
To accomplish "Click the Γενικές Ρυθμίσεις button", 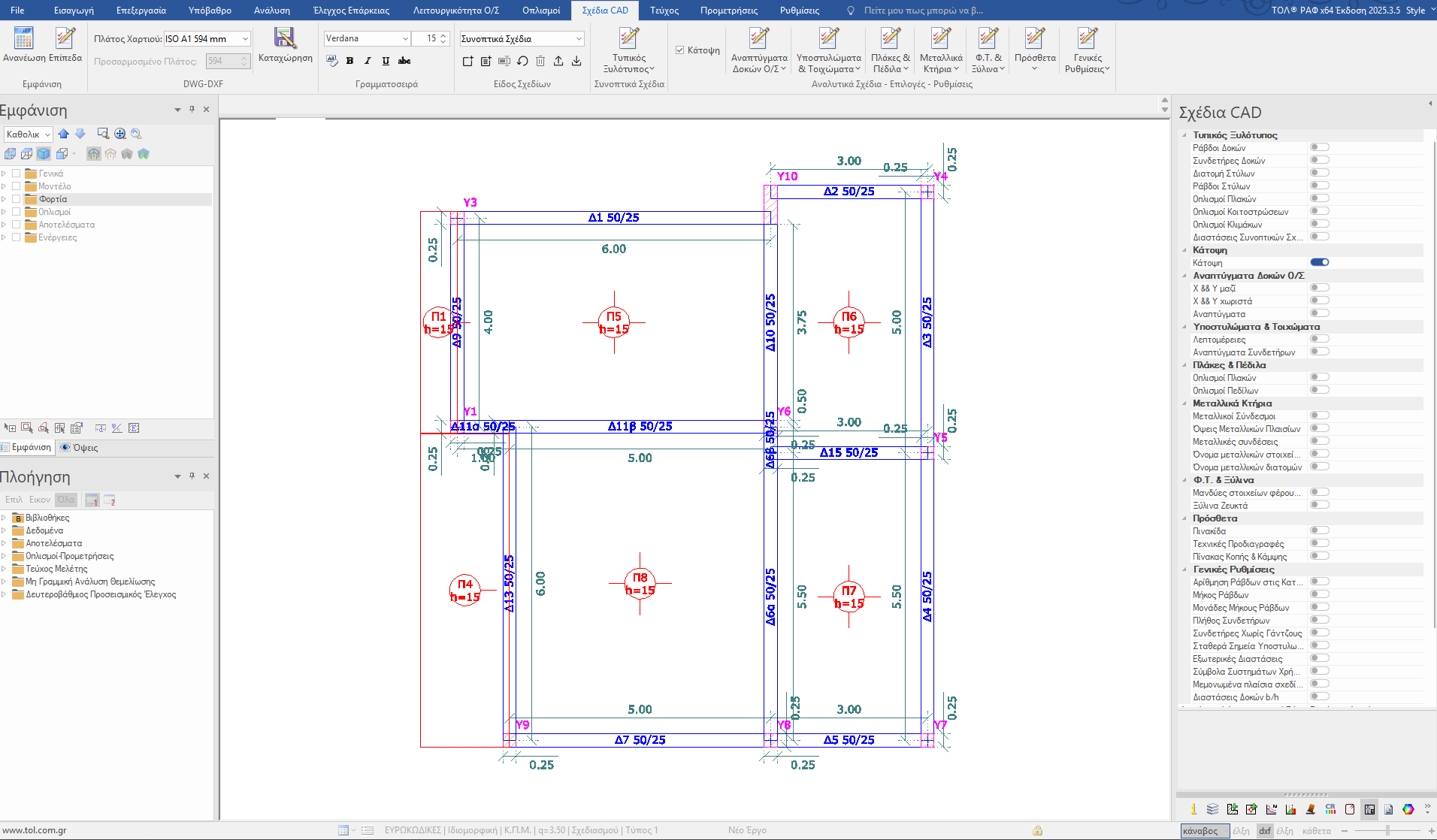I will [x=1087, y=49].
